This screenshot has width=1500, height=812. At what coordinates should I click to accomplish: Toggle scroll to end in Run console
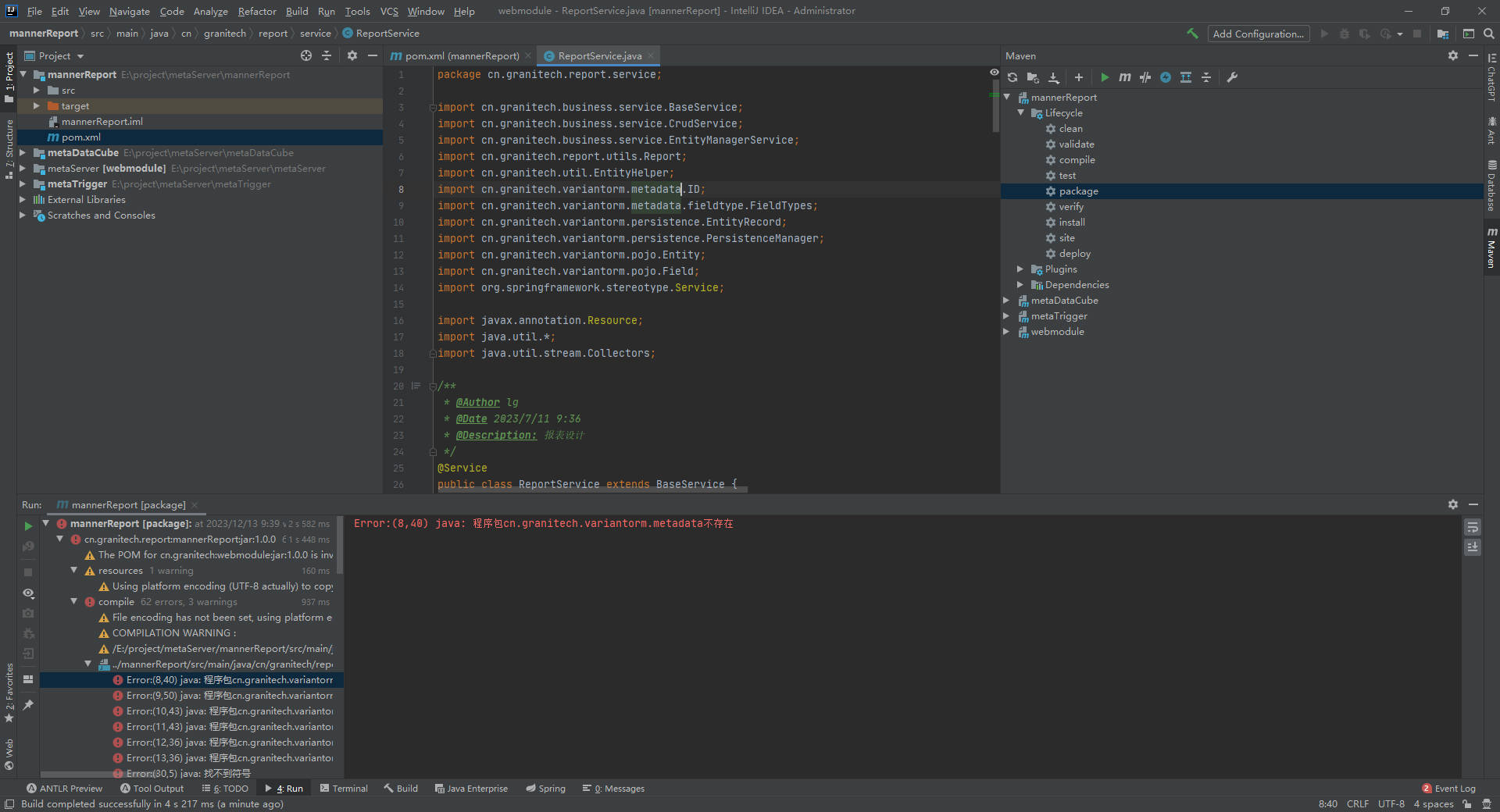pos(1473,547)
